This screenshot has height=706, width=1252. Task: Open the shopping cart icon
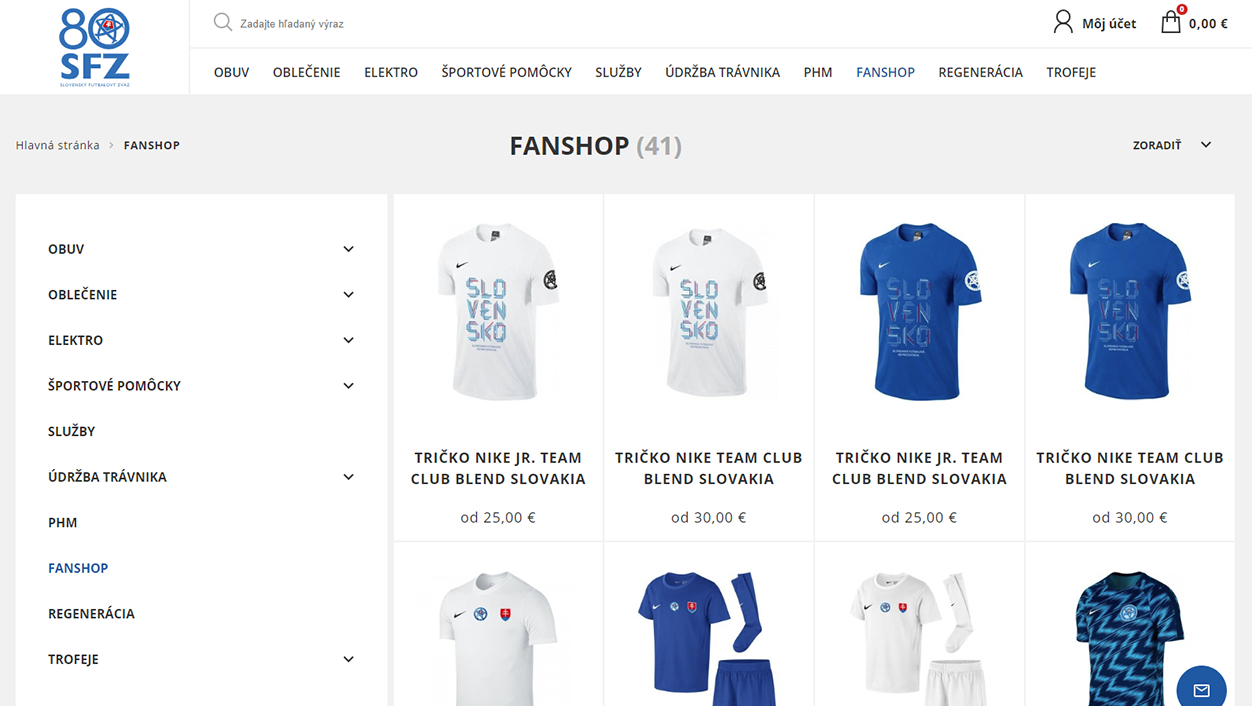[1171, 21]
